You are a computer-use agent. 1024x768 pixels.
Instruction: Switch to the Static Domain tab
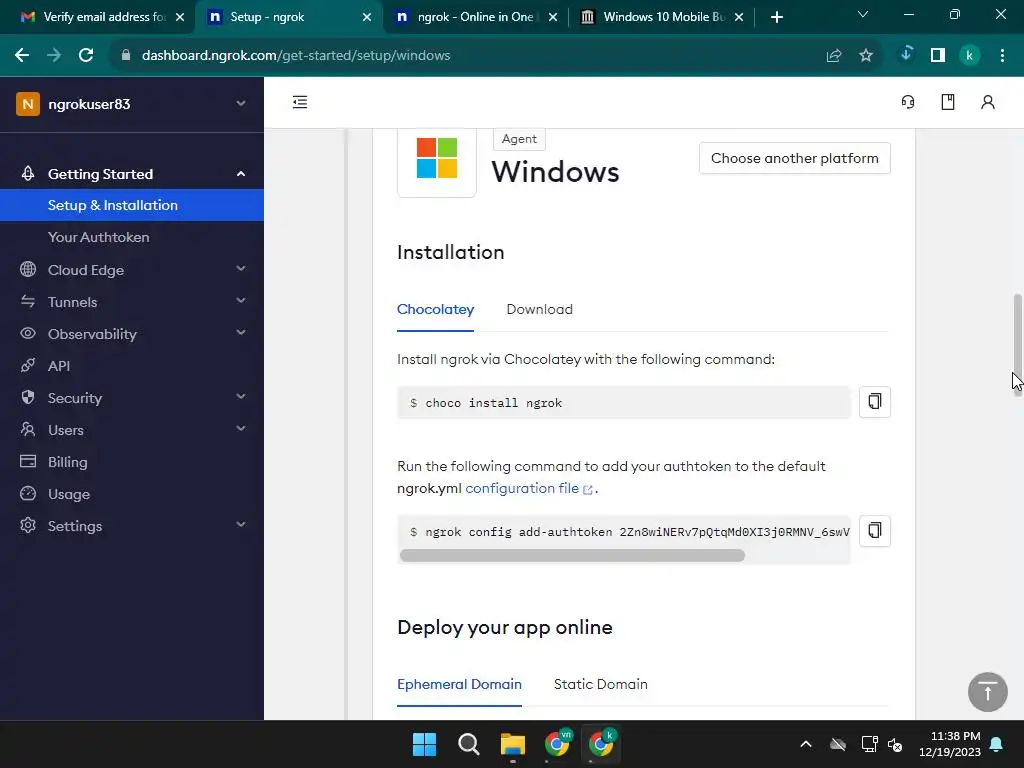click(x=601, y=684)
